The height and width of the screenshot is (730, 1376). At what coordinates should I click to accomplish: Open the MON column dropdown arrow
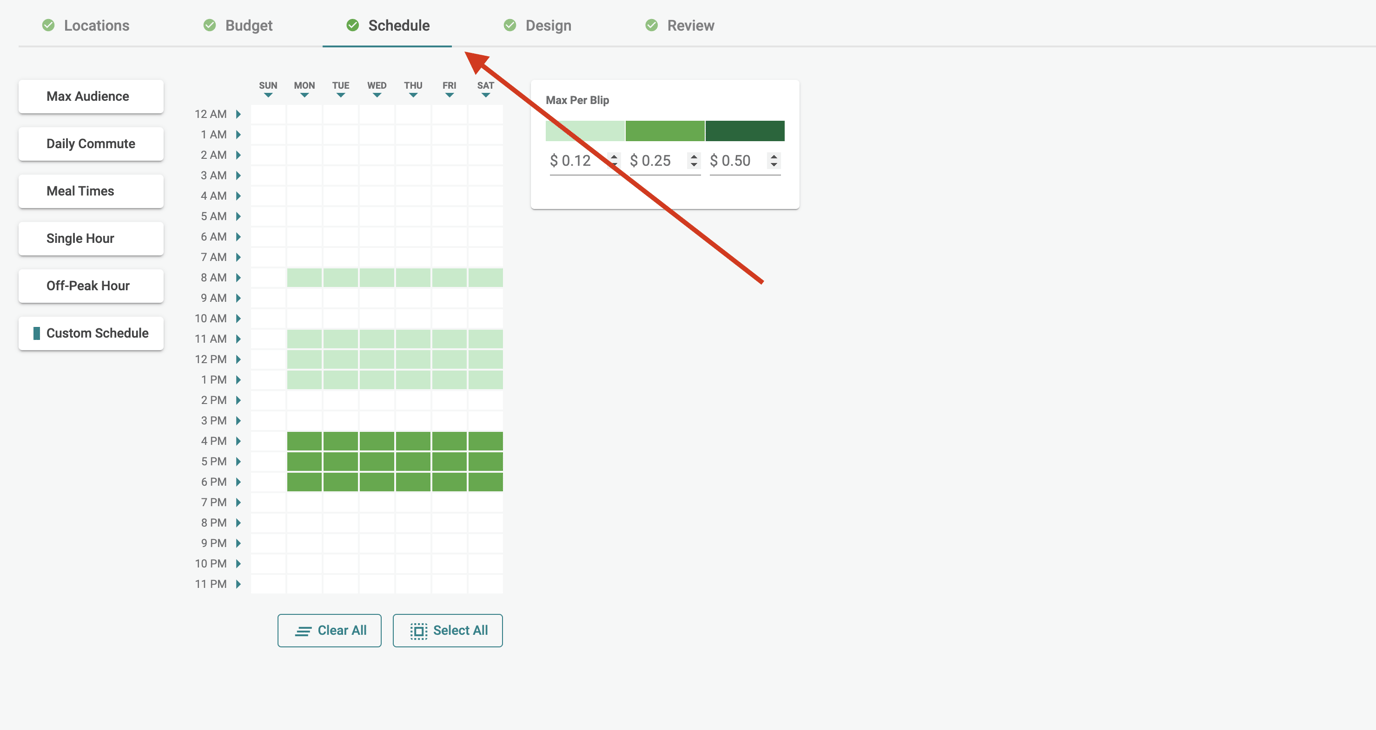click(x=304, y=93)
